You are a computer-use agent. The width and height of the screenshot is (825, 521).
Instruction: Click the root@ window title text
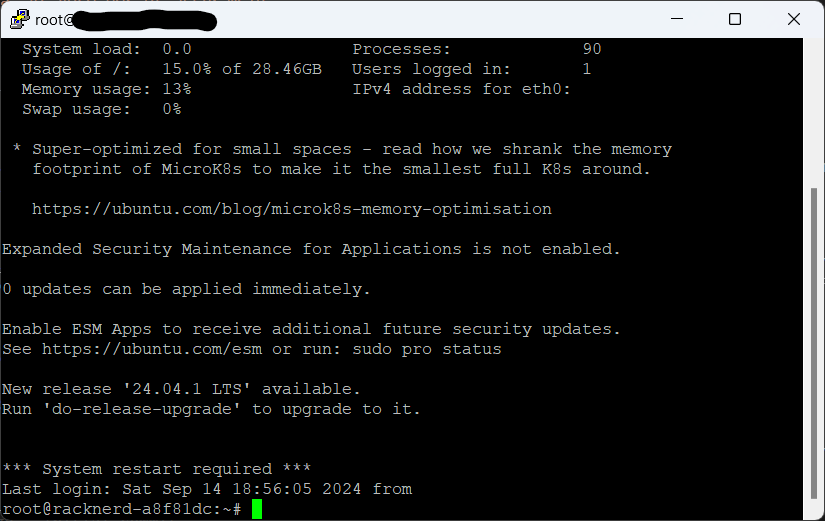pyautogui.click(x=52, y=19)
